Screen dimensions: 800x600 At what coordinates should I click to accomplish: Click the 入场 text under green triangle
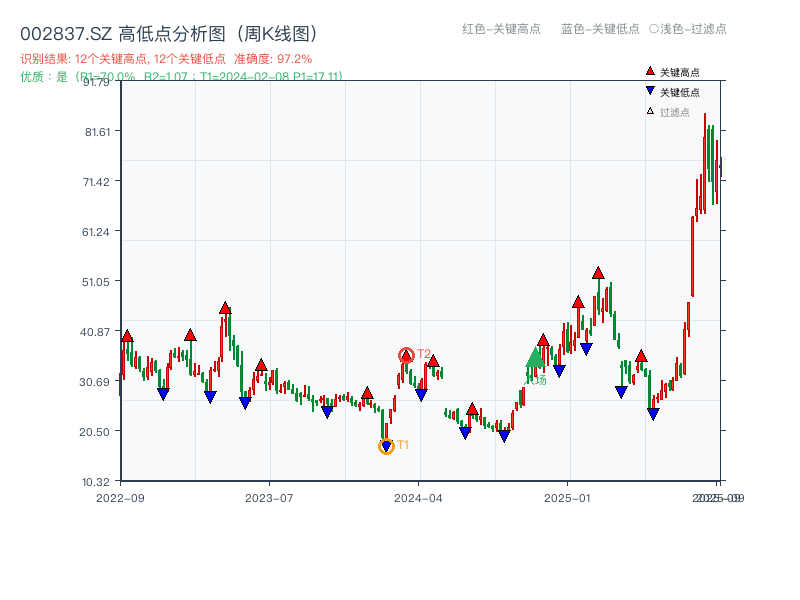point(536,380)
